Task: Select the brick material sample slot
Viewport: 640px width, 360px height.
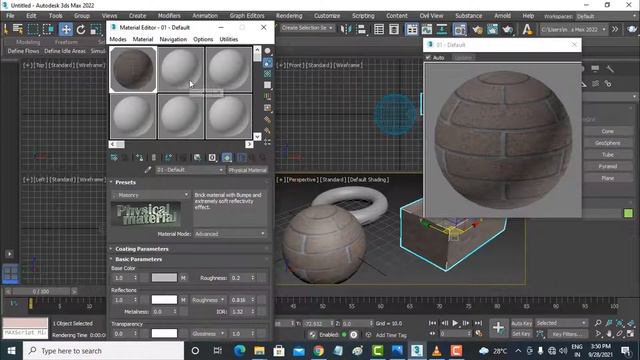Action: point(133,69)
